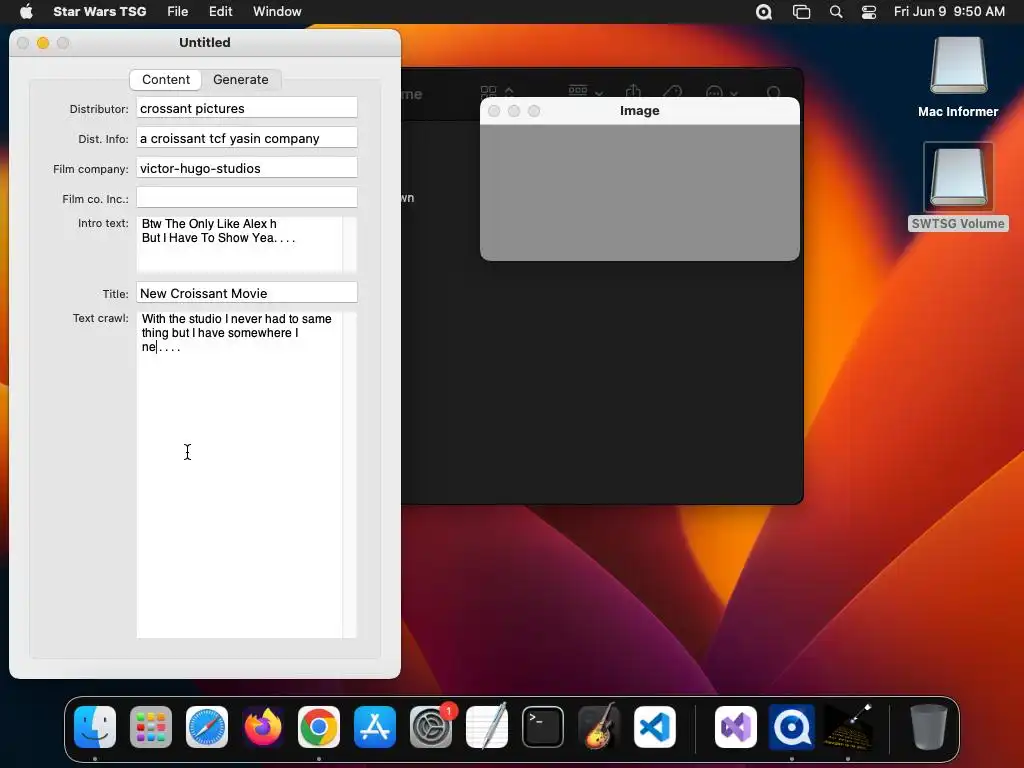Click the date and time in menu bar
The height and width of the screenshot is (768, 1024).
pyautogui.click(x=949, y=11)
